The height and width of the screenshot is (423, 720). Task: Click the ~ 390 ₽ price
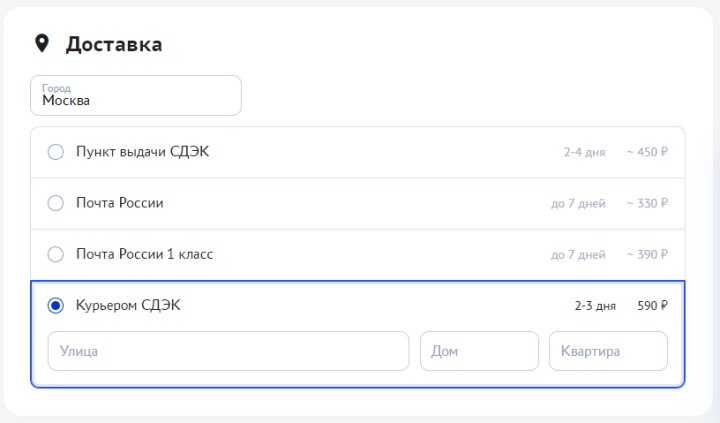[x=647, y=255]
